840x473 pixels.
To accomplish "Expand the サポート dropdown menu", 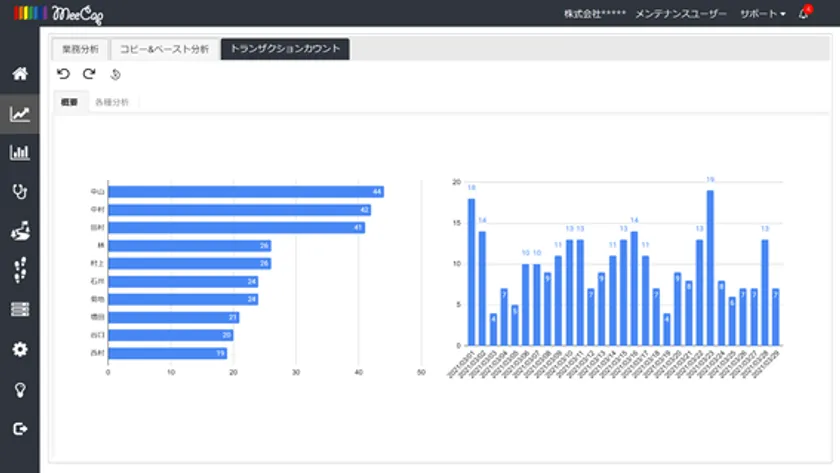I will click(x=762, y=14).
